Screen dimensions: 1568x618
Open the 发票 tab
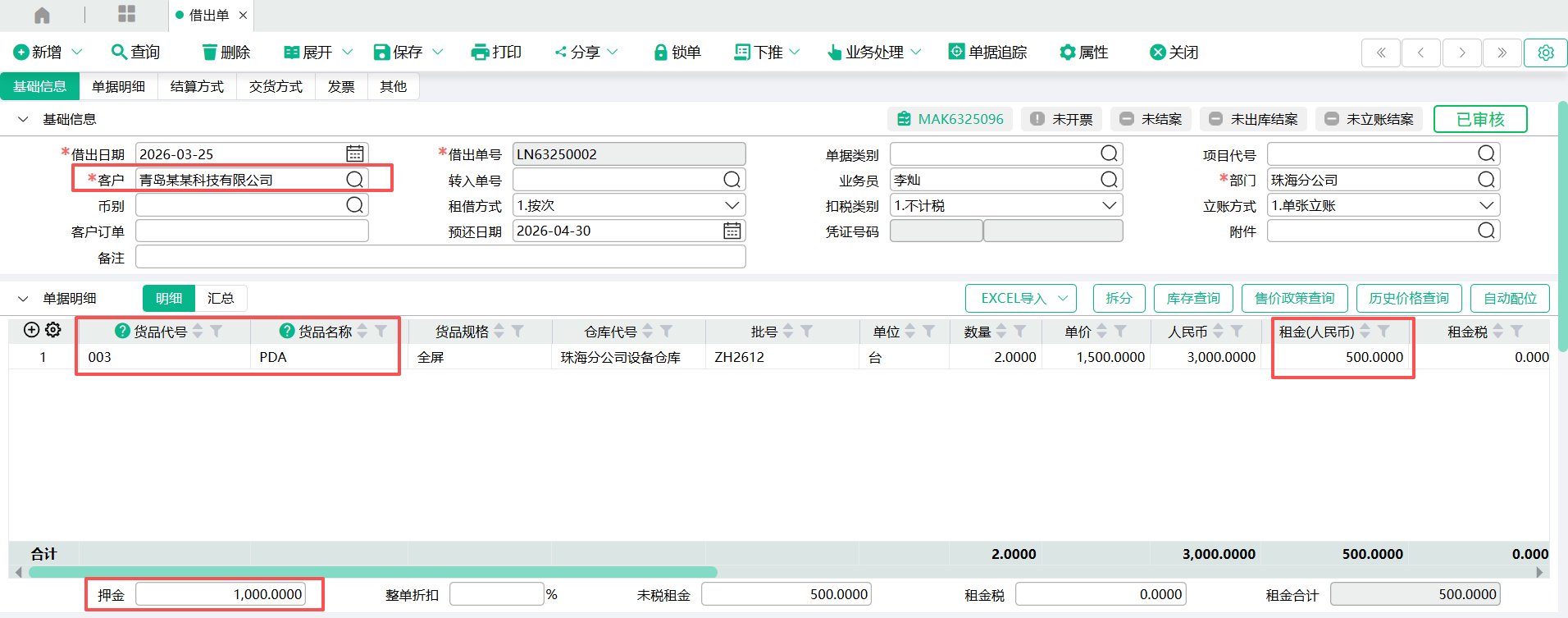click(x=341, y=86)
